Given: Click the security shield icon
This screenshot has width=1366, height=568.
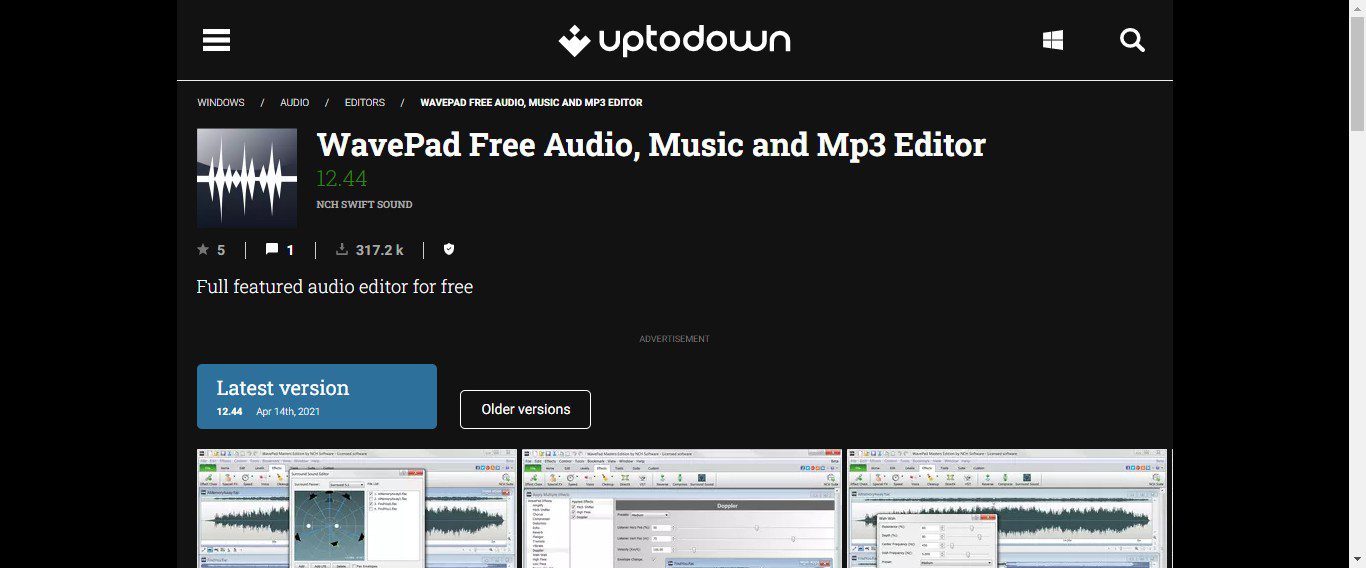Looking at the screenshot, I should pyautogui.click(x=449, y=250).
